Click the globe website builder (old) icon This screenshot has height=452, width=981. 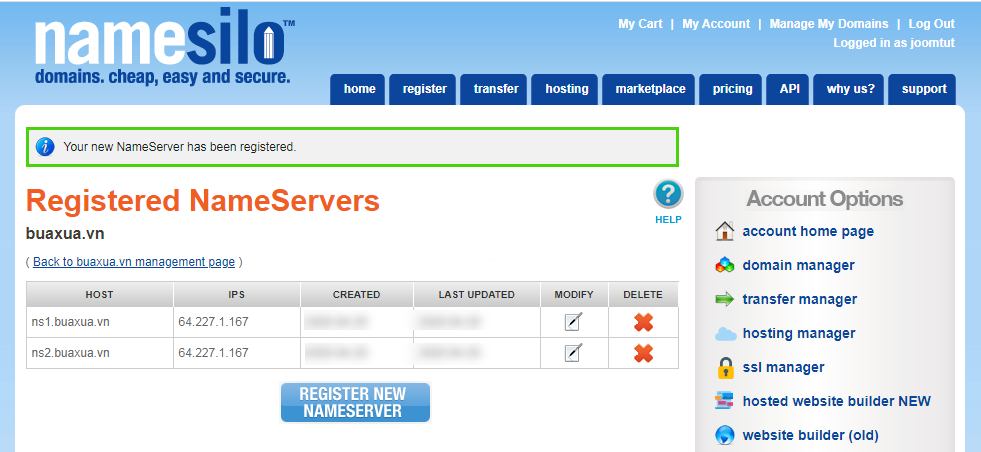pyautogui.click(x=724, y=434)
